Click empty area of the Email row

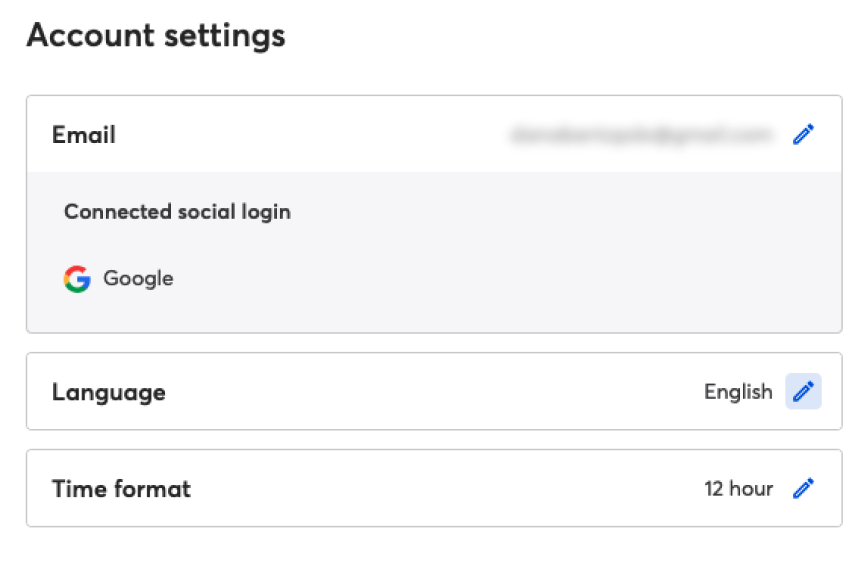click(x=309, y=134)
